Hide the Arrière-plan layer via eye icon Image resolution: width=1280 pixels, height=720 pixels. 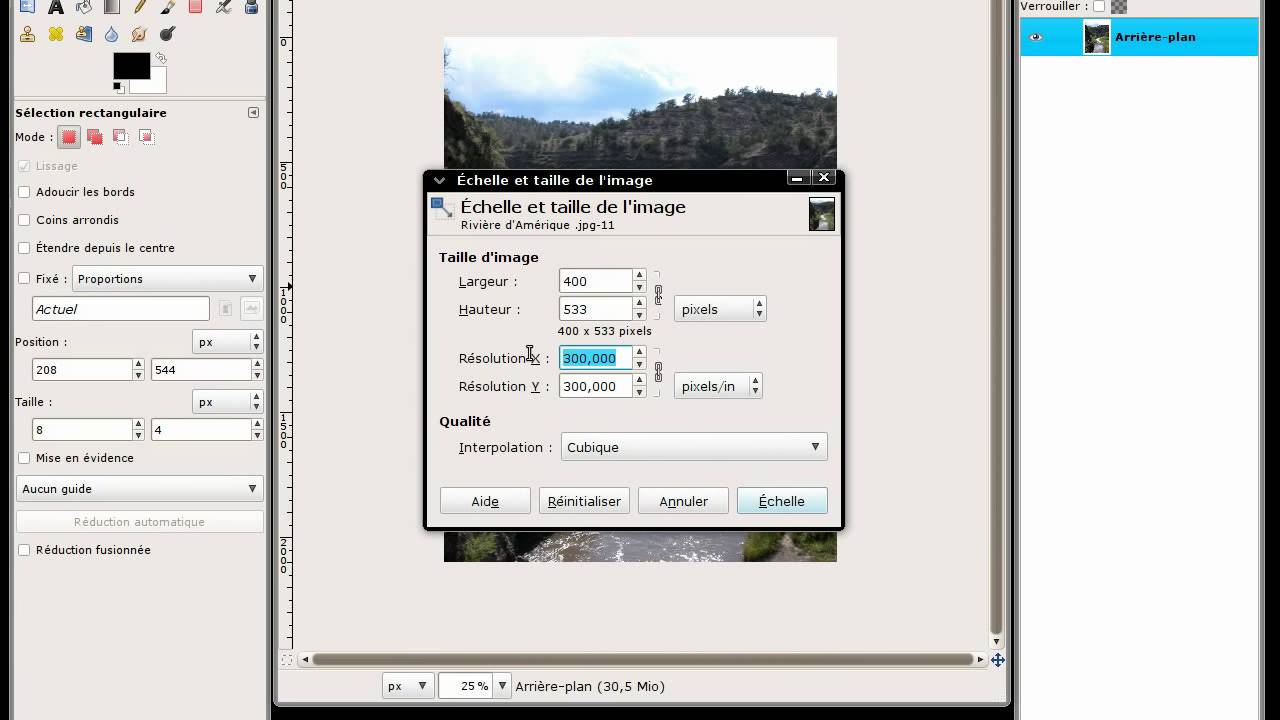1035,37
